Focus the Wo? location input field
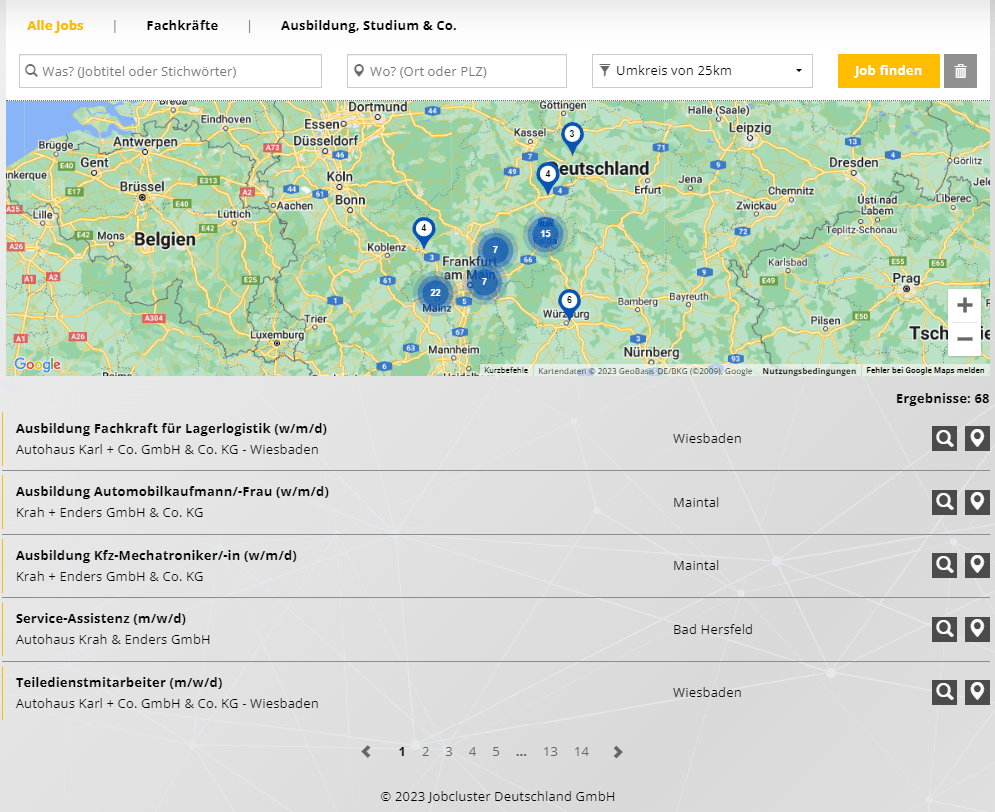The image size is (995, 812). (457, 71)
